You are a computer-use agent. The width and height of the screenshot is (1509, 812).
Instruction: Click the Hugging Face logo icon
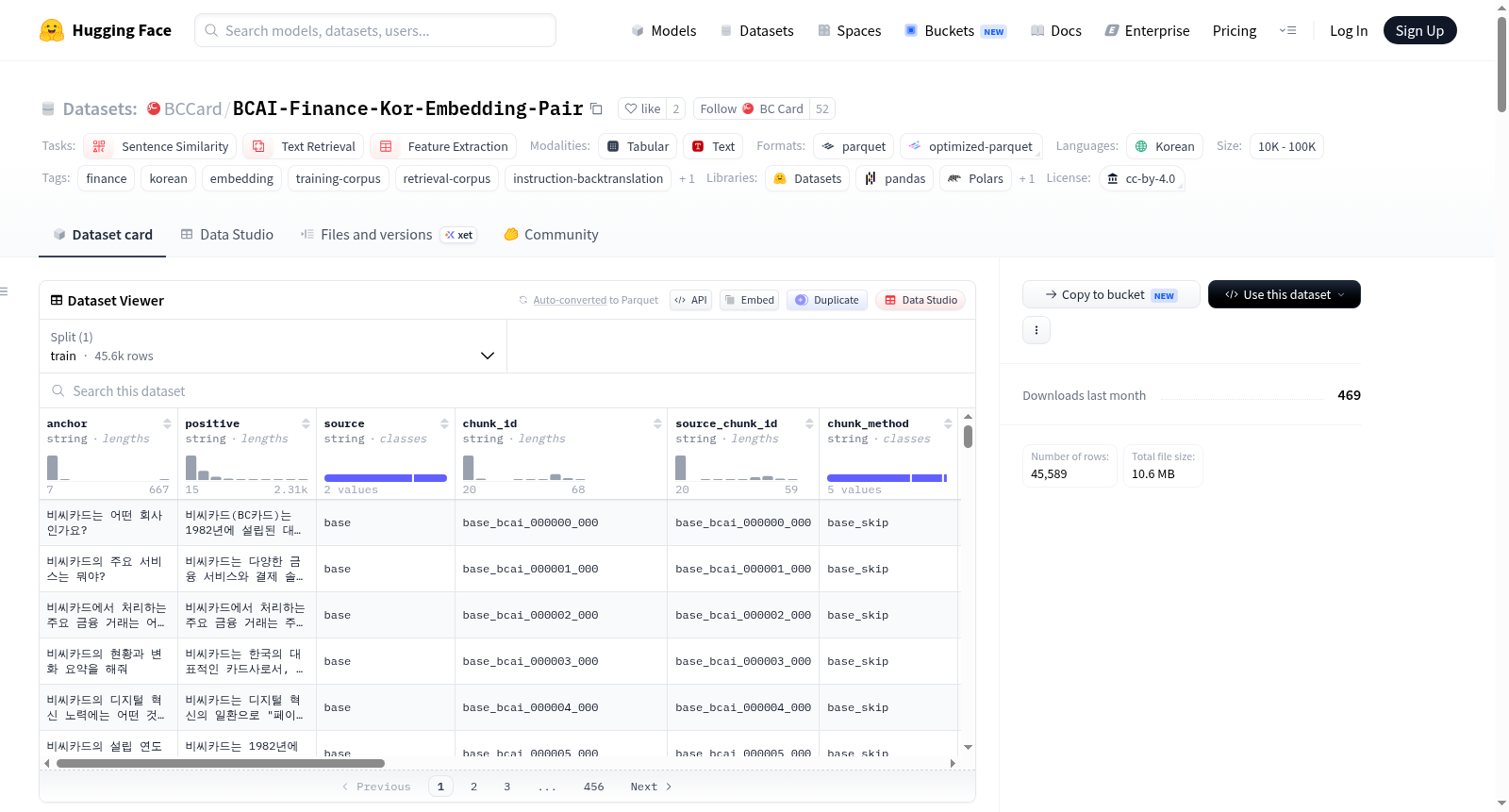click(x=52, y=30)
